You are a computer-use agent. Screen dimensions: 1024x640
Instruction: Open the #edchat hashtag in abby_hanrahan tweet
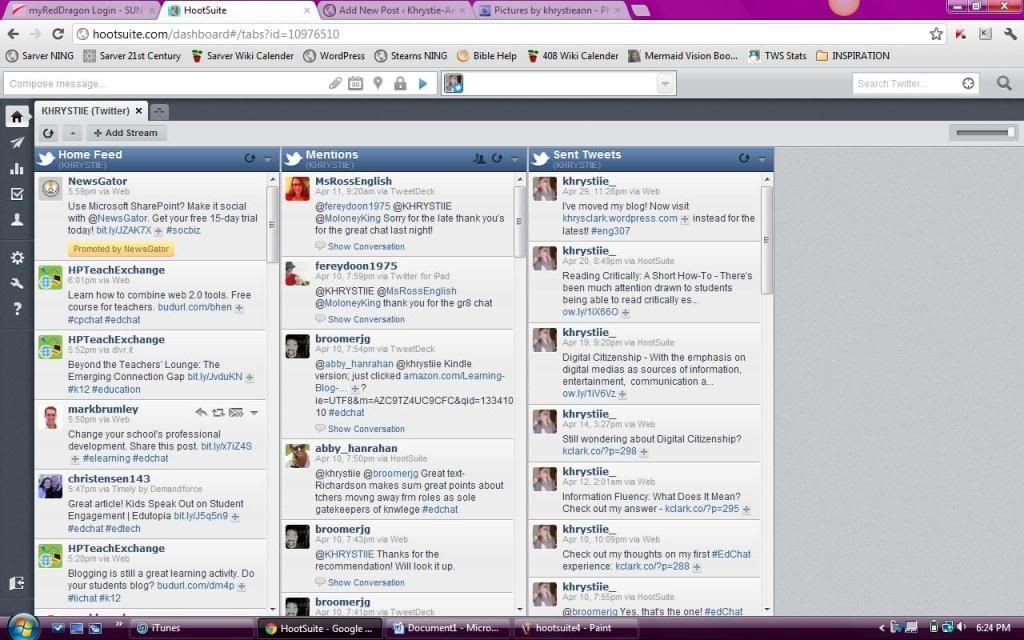[440, 509]
